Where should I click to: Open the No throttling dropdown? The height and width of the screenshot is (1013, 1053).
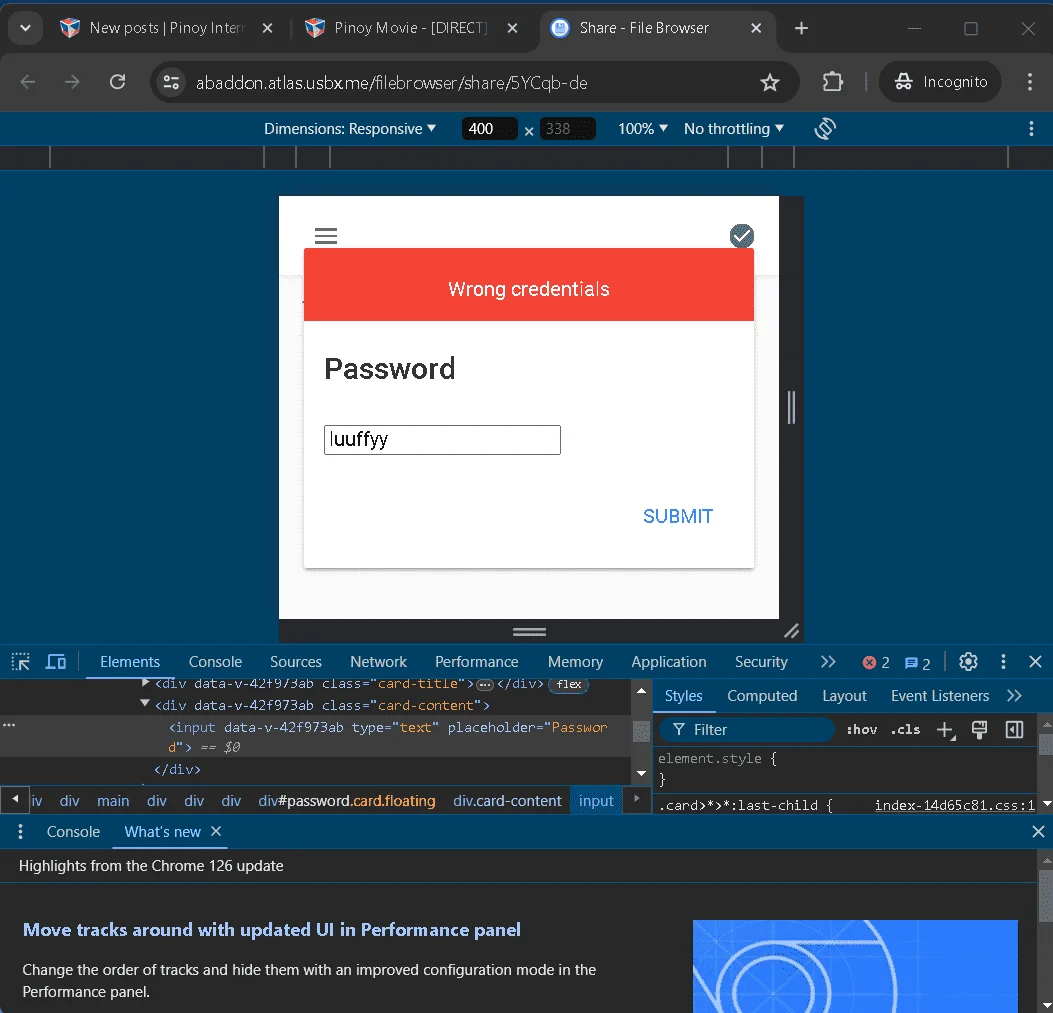(733, 128)
